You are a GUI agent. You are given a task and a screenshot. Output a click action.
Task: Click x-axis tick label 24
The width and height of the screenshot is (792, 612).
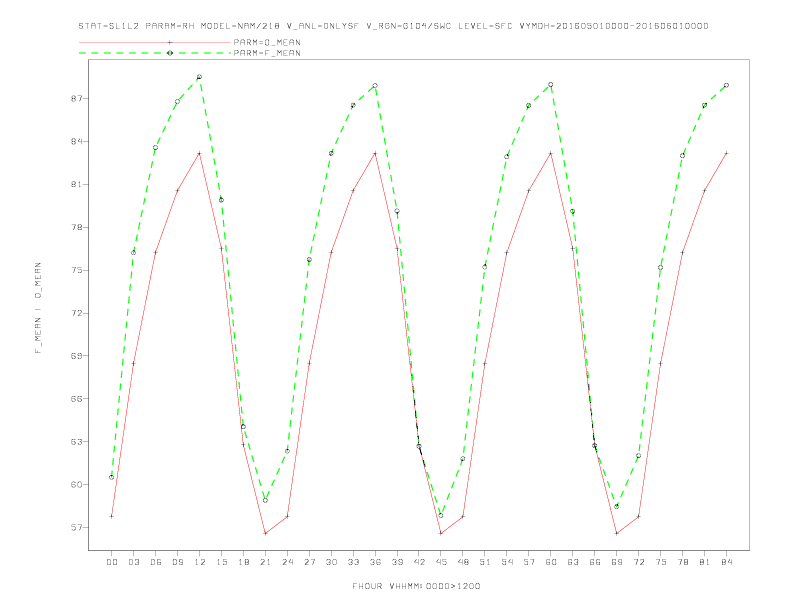tap(287, 562)
